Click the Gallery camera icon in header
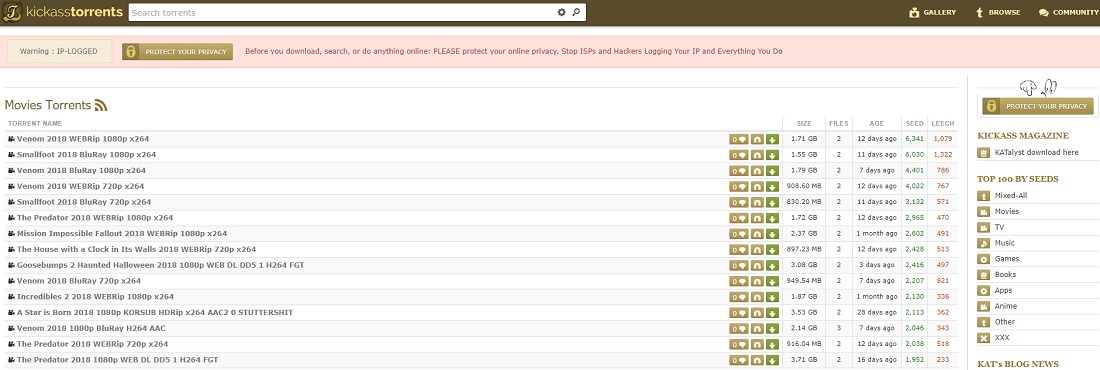The height and width of the screenshot is (370, 1100). coord(913,13)
